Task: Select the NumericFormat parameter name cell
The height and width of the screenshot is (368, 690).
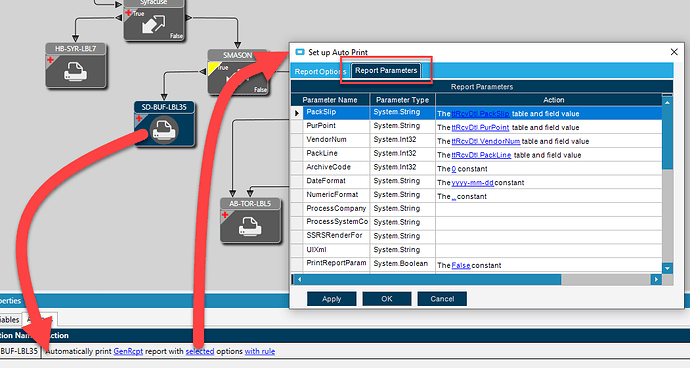Action: 336,195
